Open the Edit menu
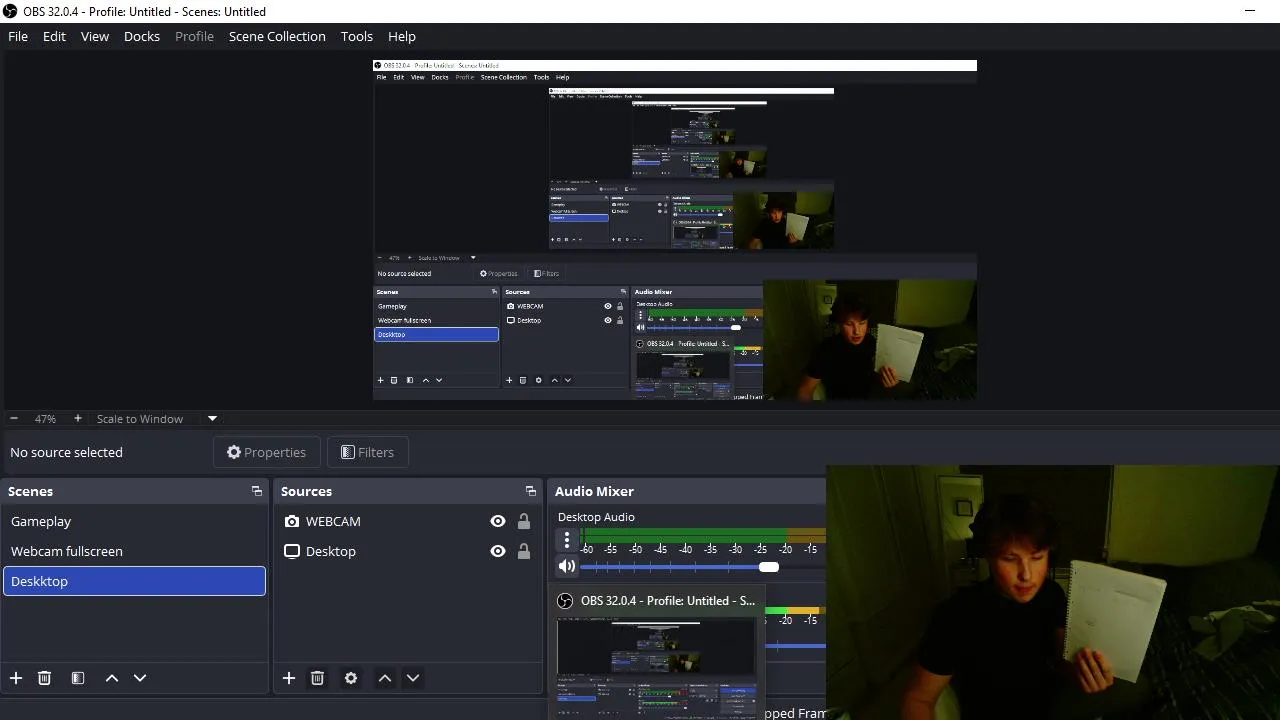The width and height of the screenshot is (1280, 720). (54, 36)
